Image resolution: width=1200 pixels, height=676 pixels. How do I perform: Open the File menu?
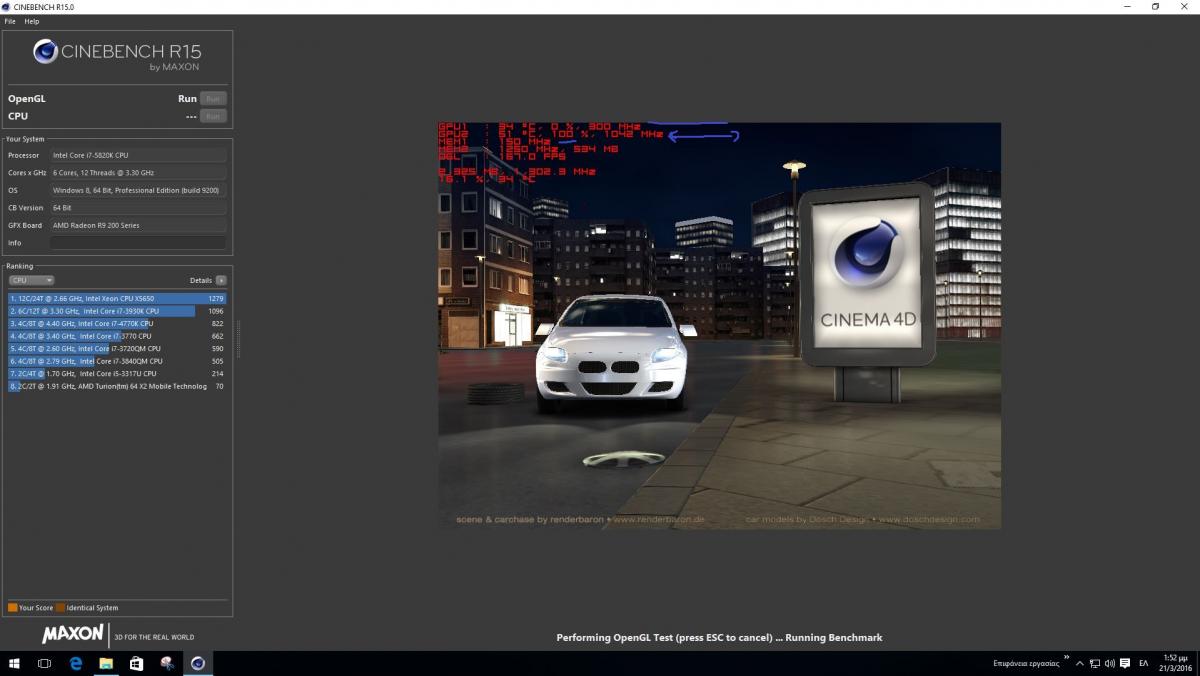pyautogui.click(x=10, y=21)
